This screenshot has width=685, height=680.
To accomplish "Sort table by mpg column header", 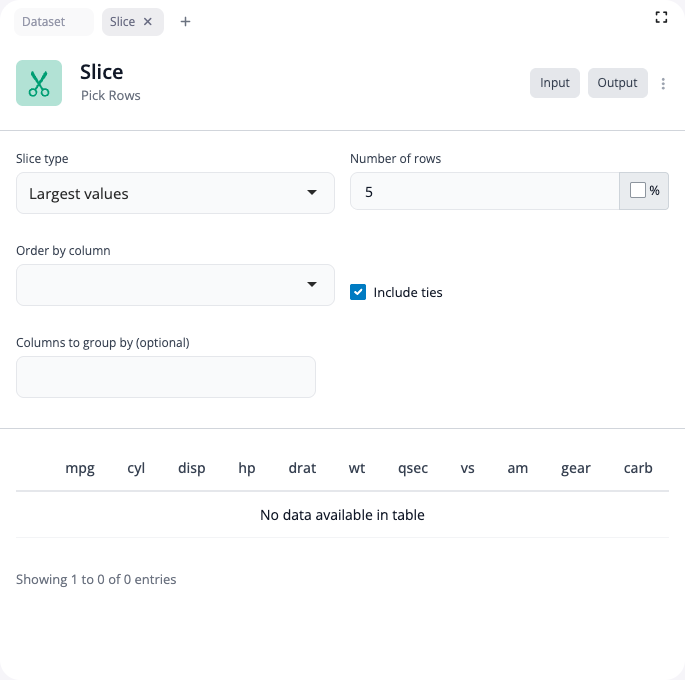I will (x=80, y=468).
